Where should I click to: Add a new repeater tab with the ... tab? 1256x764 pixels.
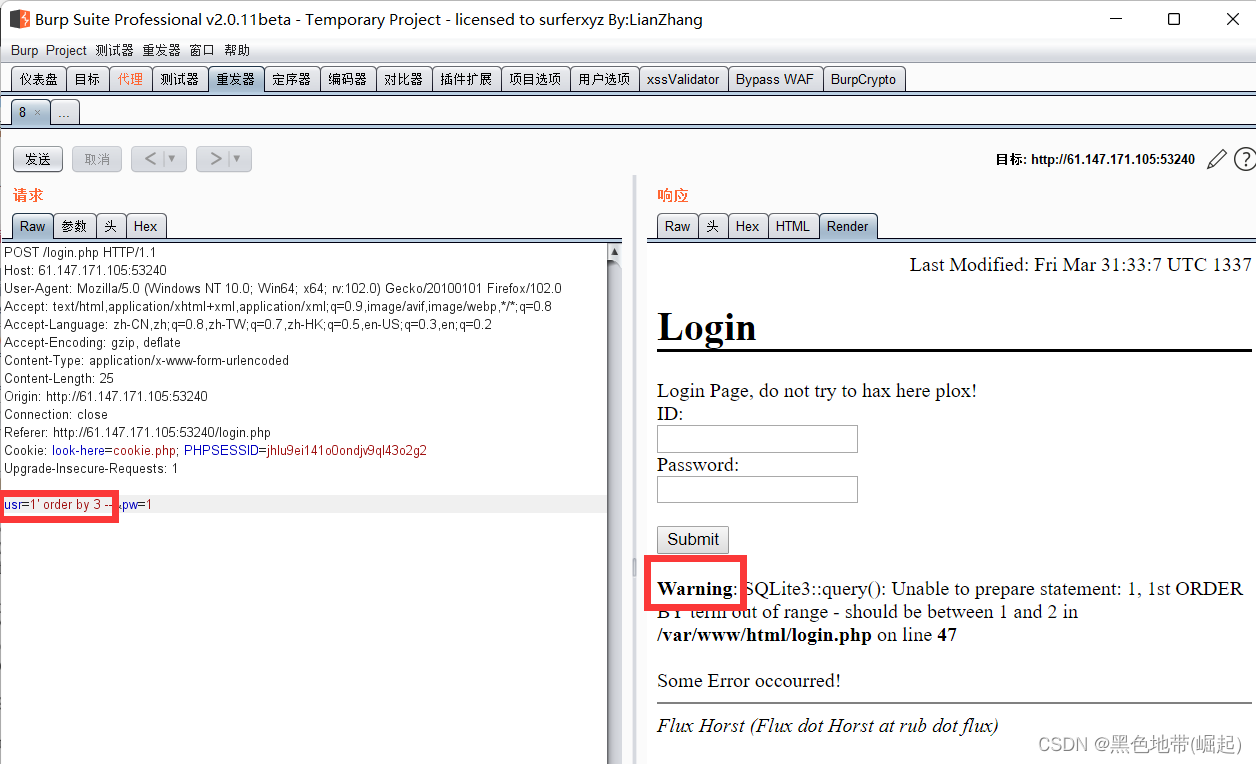click(65, 113)
